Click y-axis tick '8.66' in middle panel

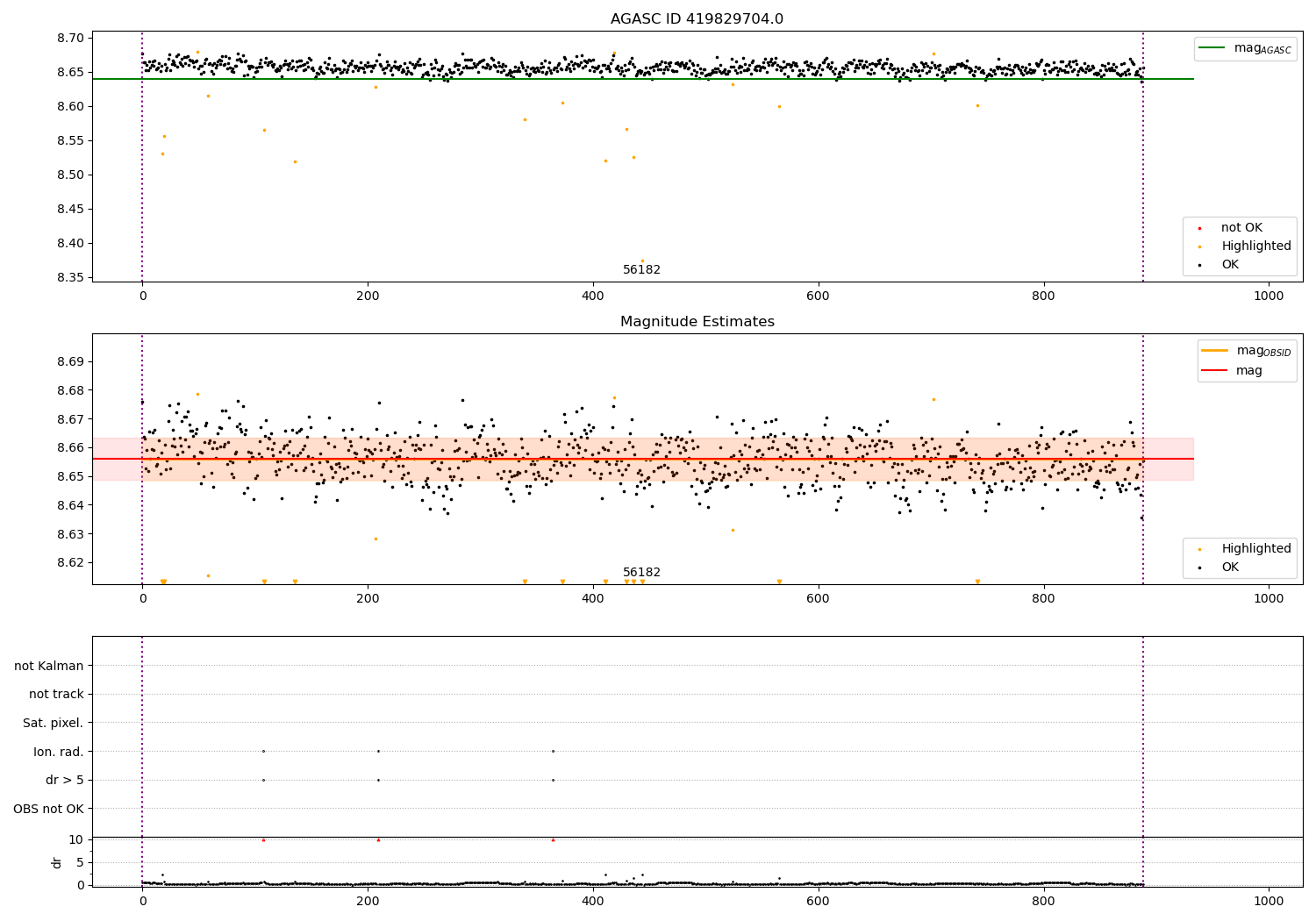(72, 448)
